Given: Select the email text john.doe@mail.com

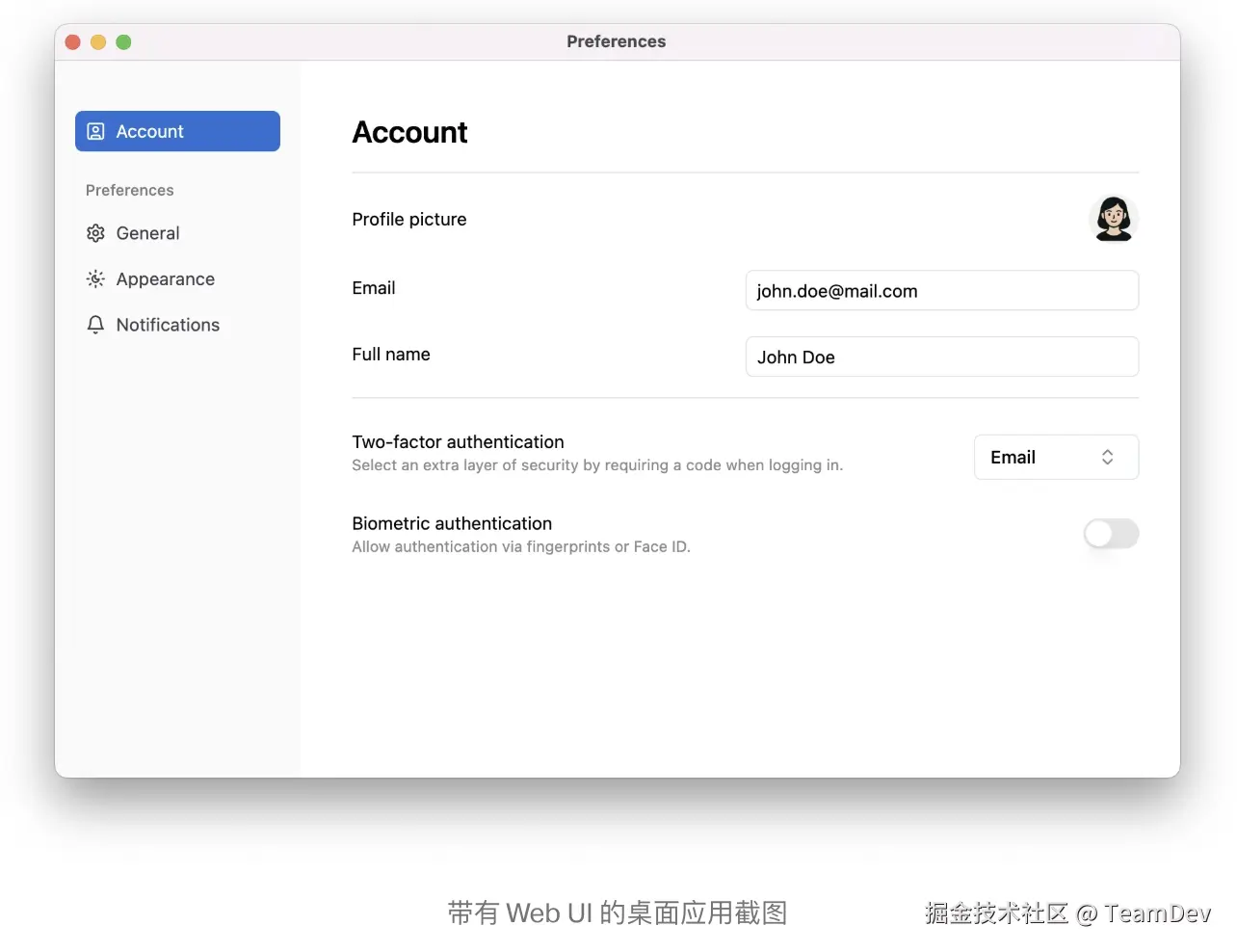Looking at the screenshot, I should 837,290.
